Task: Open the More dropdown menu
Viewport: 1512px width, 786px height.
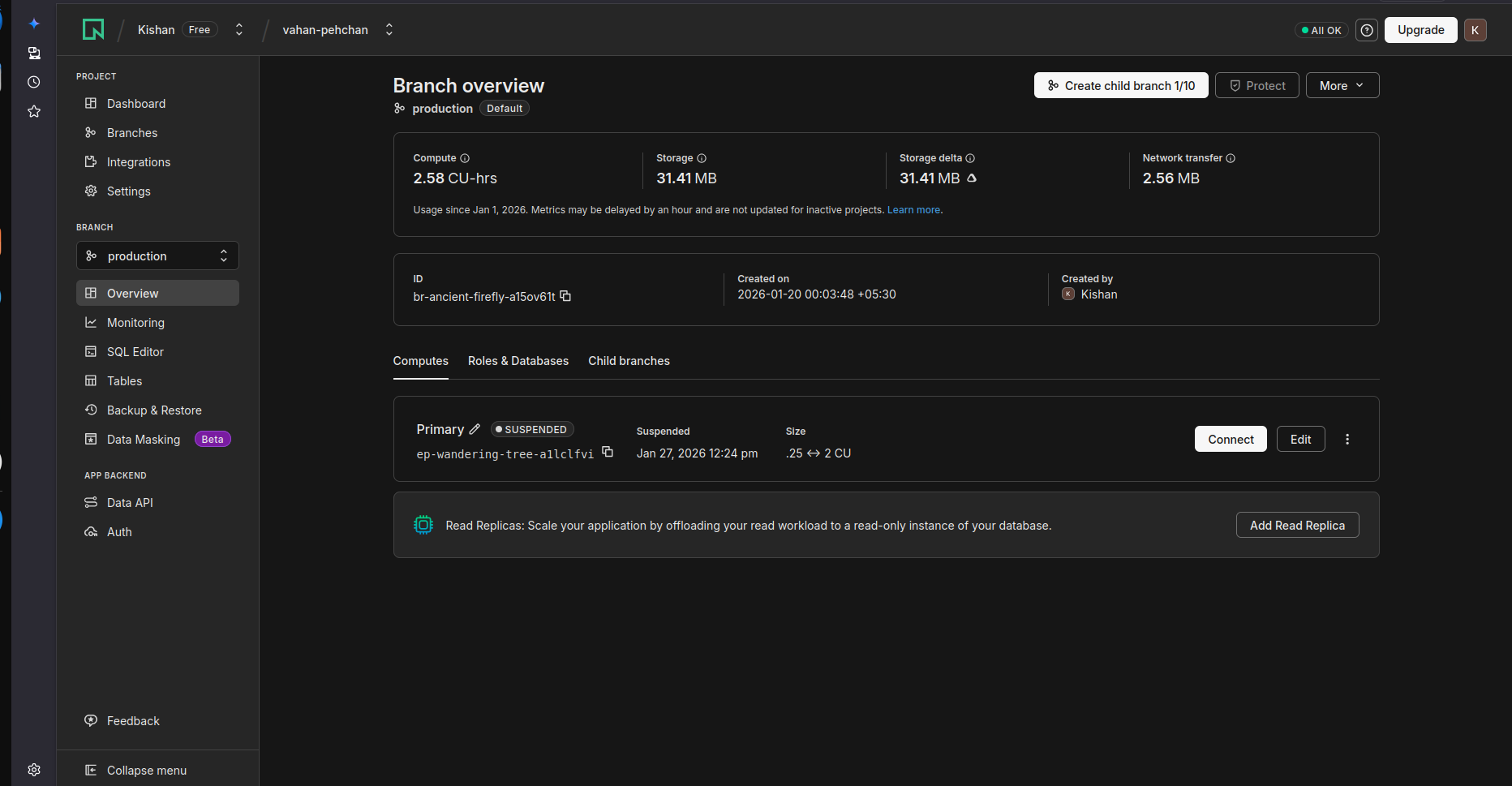Action: tap(1342, 85)
